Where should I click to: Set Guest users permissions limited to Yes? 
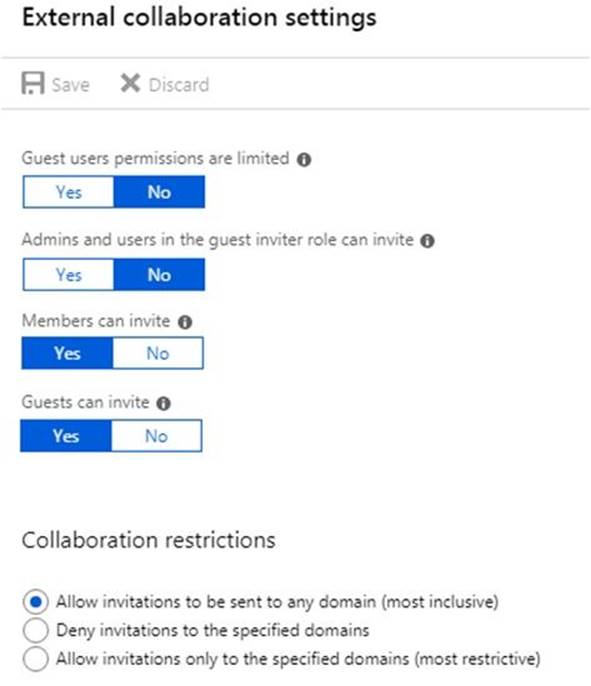[x=69, y=192]
